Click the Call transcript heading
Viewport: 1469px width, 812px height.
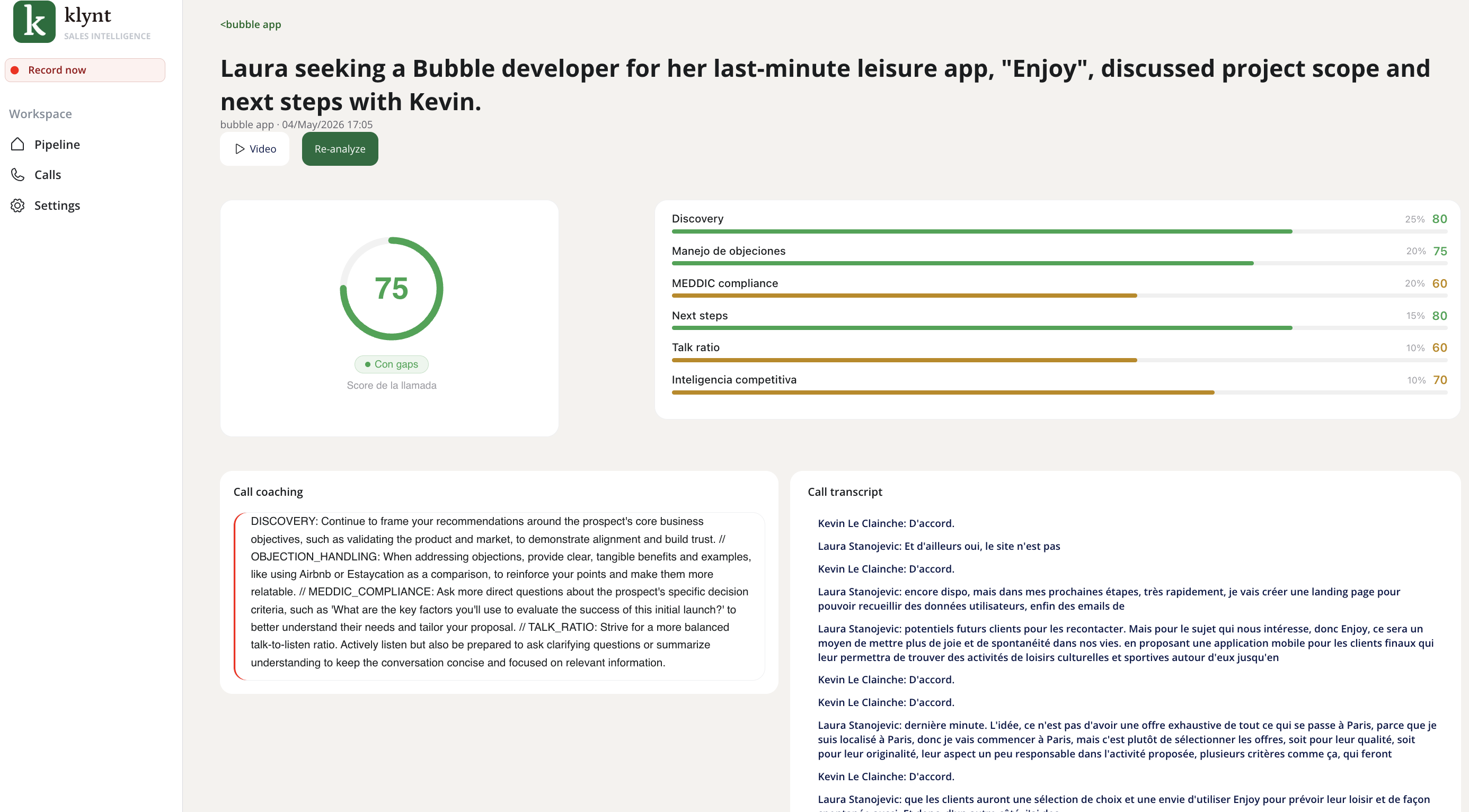[845, 492]
